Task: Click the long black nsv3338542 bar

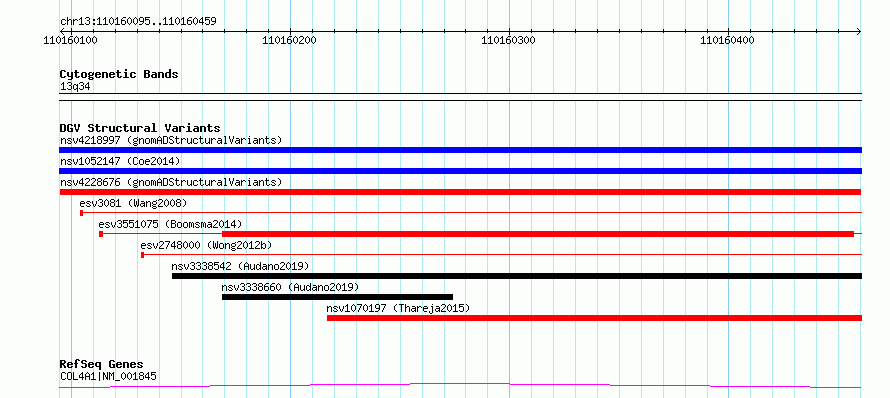Action: click(x=517, y=276)
